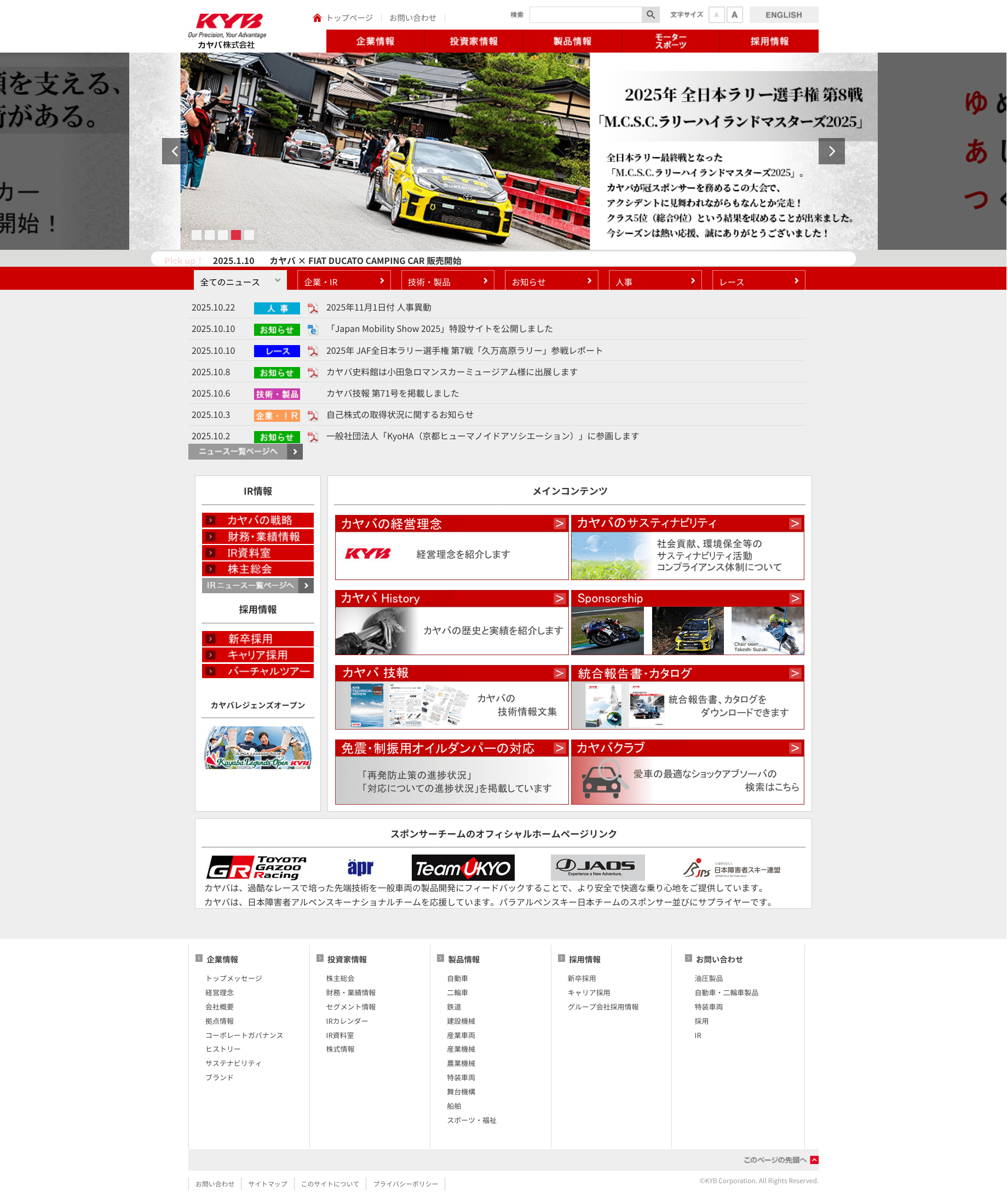Select the small font size button
This screenshot has height=1204, width=1007.
point(716,15)
